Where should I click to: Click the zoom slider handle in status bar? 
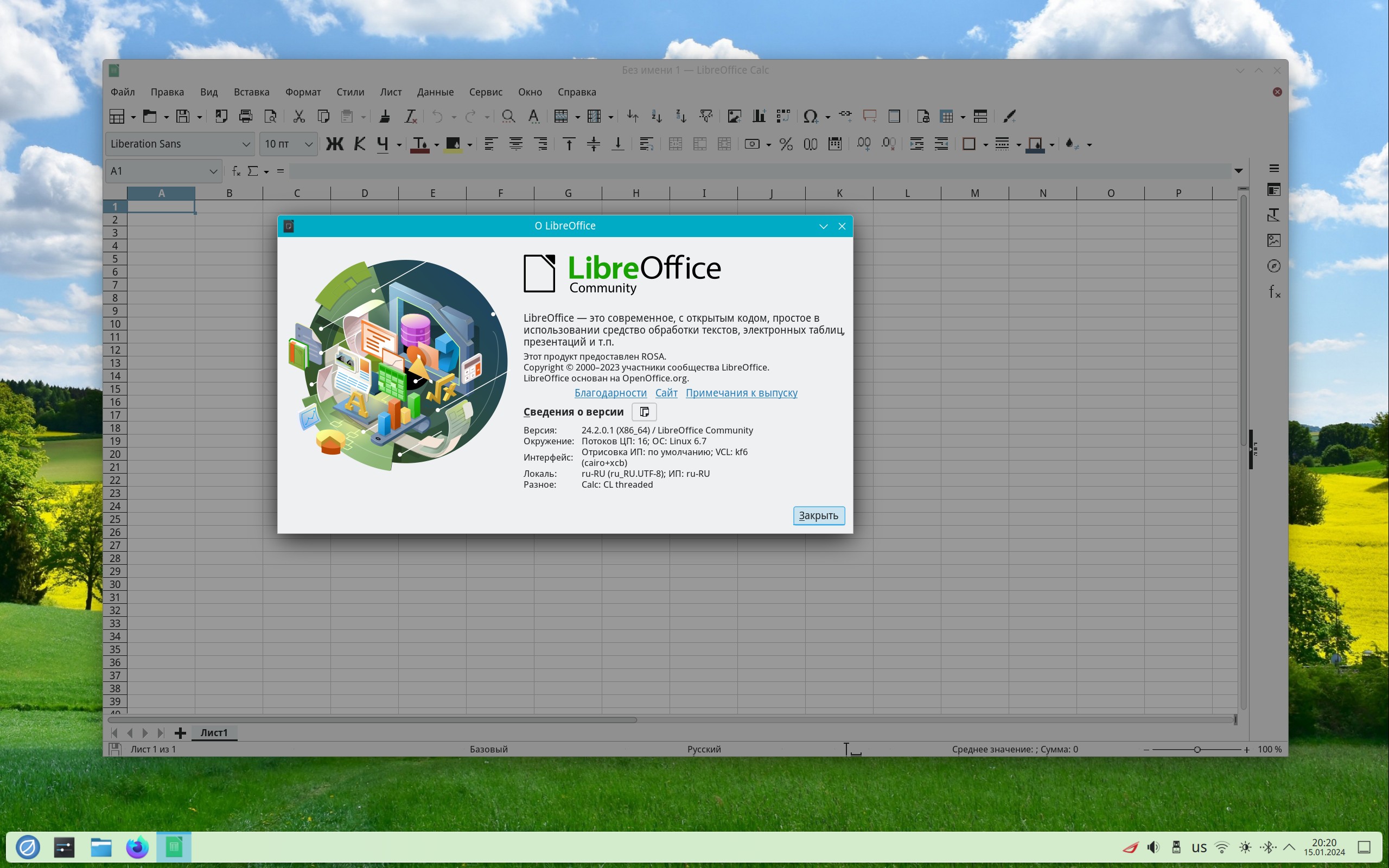(1197, 749)
